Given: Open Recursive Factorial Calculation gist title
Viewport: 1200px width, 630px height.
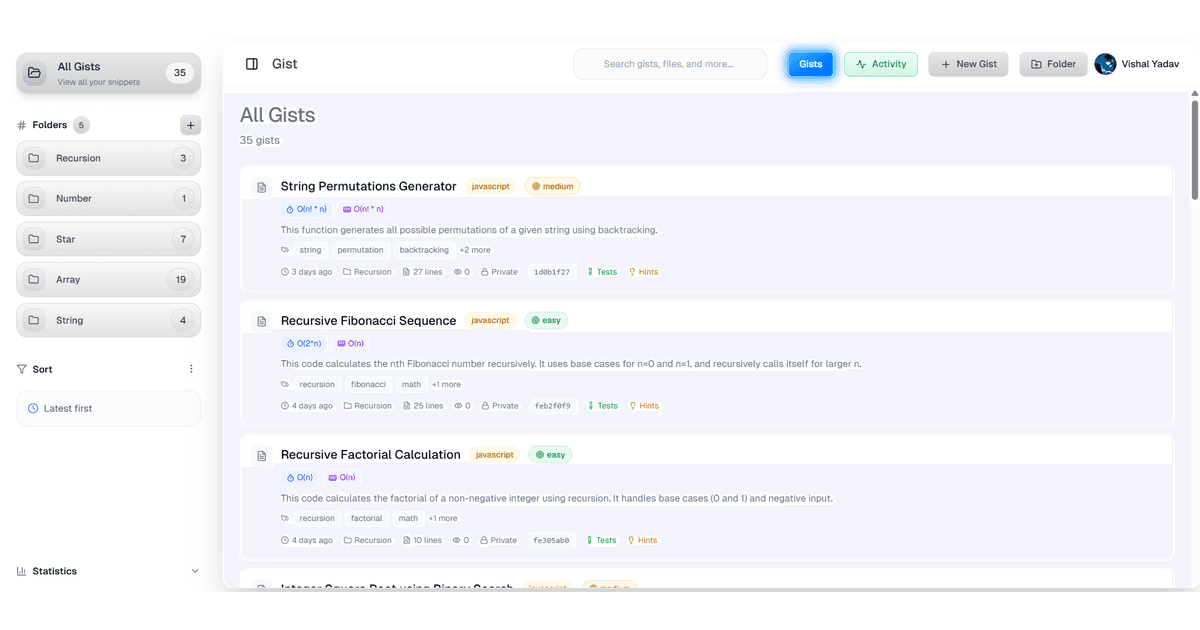Looking at the screenshot, I should pos(371,454).
